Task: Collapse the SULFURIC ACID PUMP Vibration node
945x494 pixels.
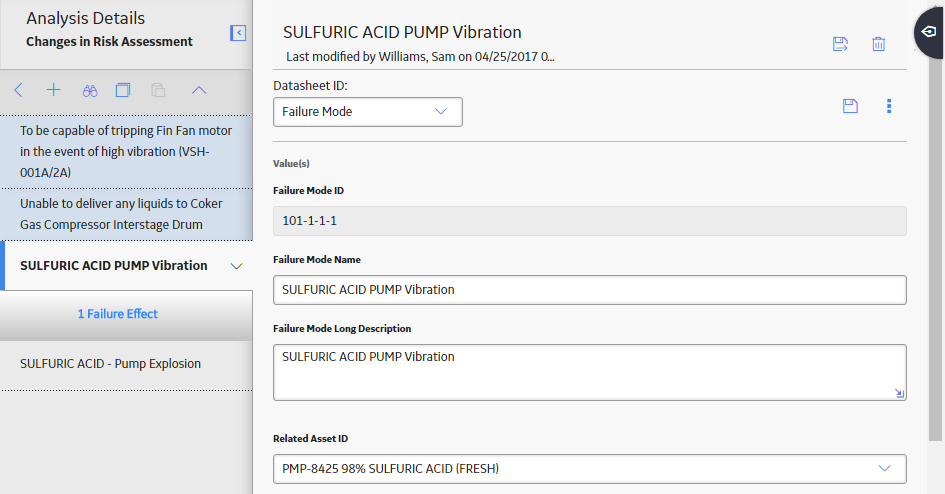Action: [x=237, y=266]
